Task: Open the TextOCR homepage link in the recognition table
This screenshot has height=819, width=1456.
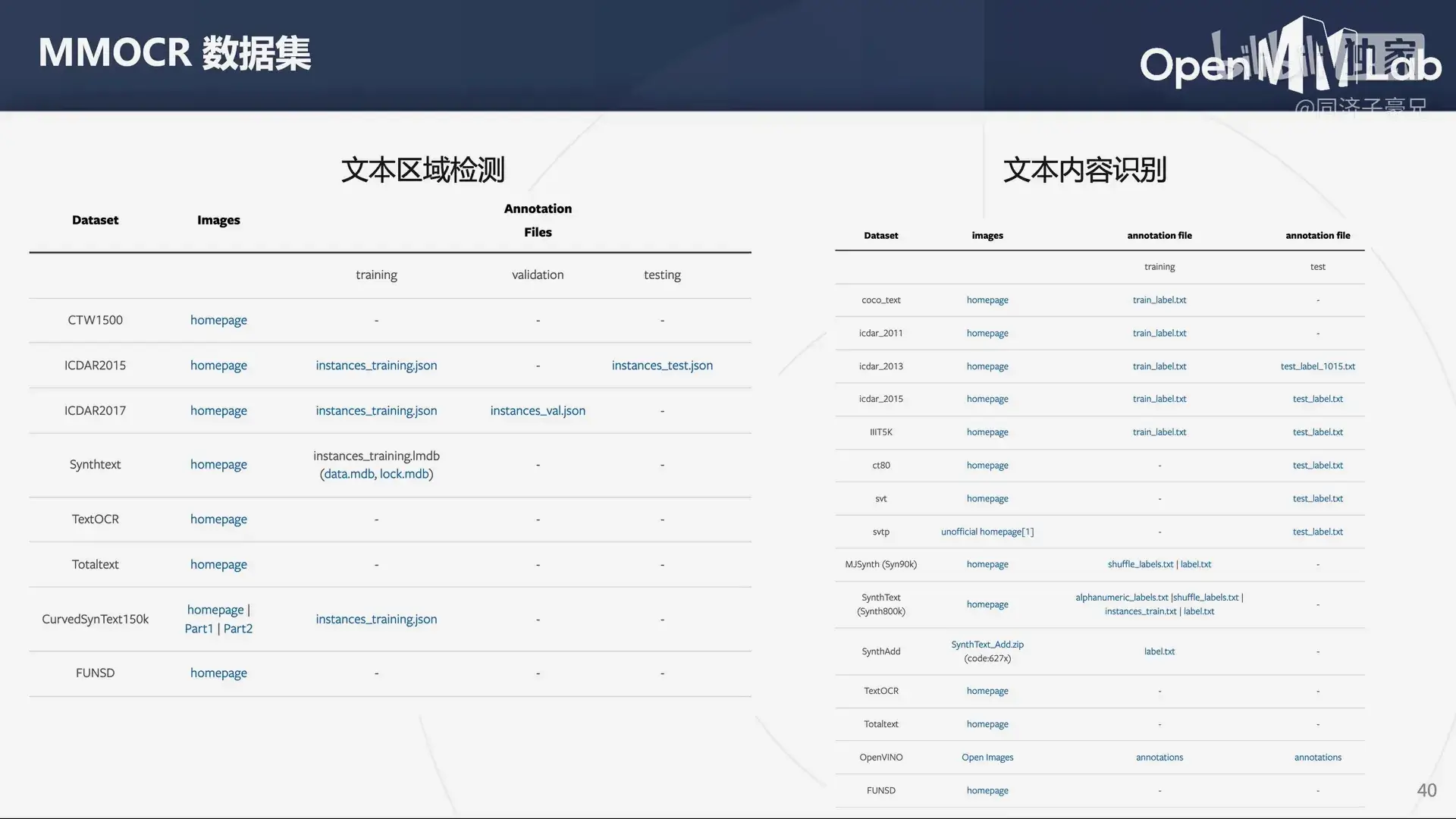Action: click(987, 692)
